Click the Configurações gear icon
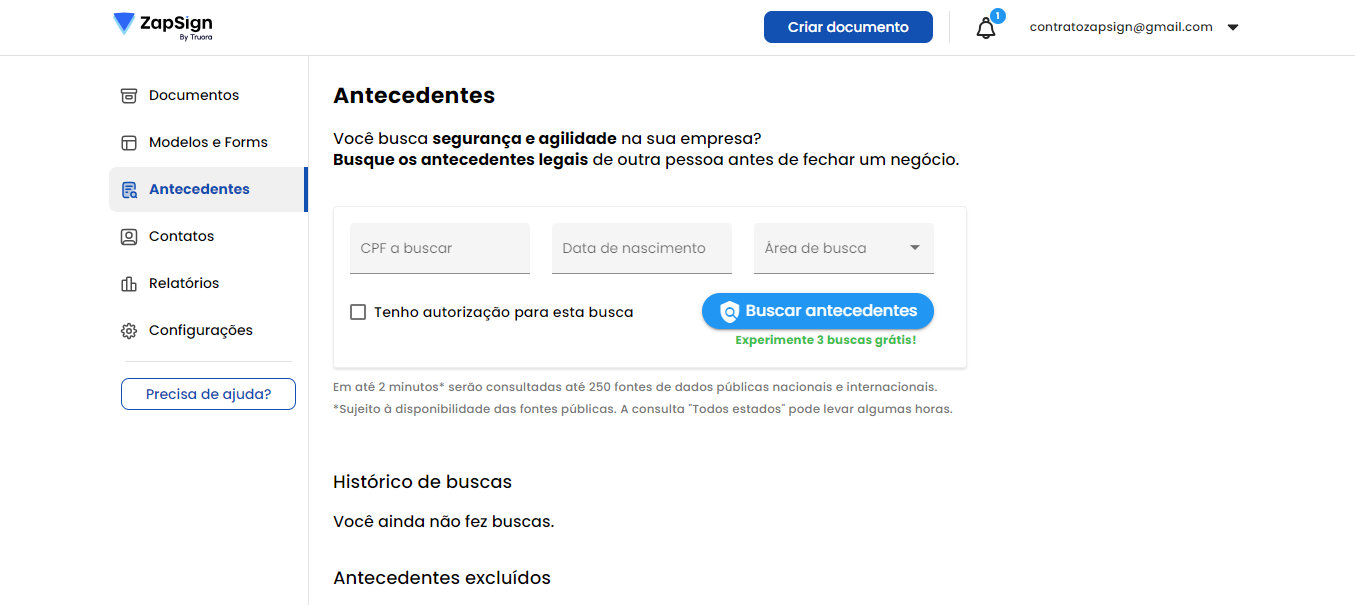This screenshot has height=605, width=1355. point(128,331)
